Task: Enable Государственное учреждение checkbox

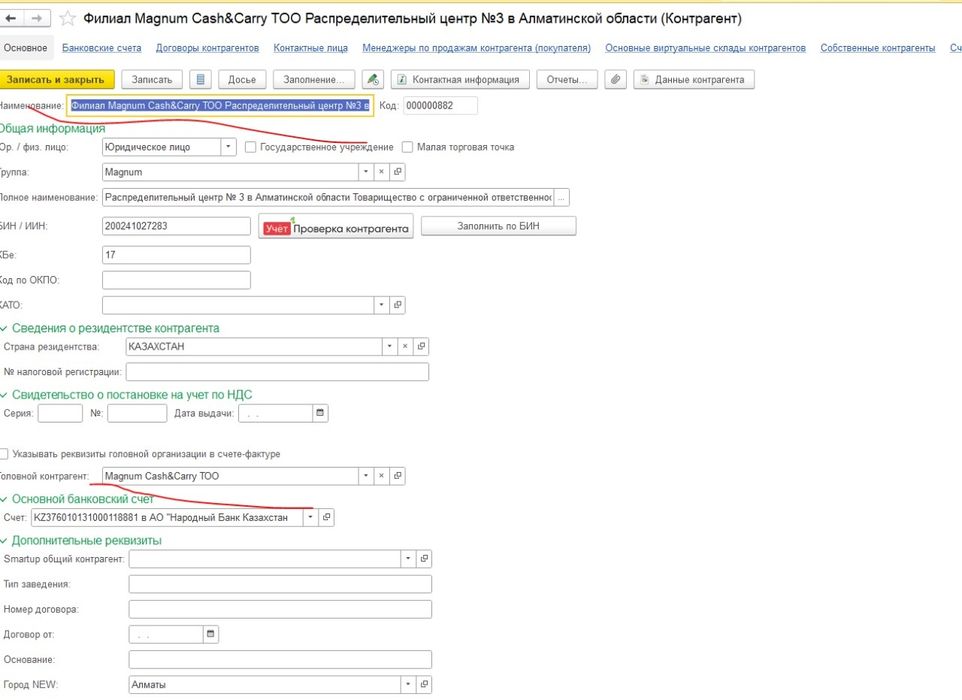Action: click(250, 147)
